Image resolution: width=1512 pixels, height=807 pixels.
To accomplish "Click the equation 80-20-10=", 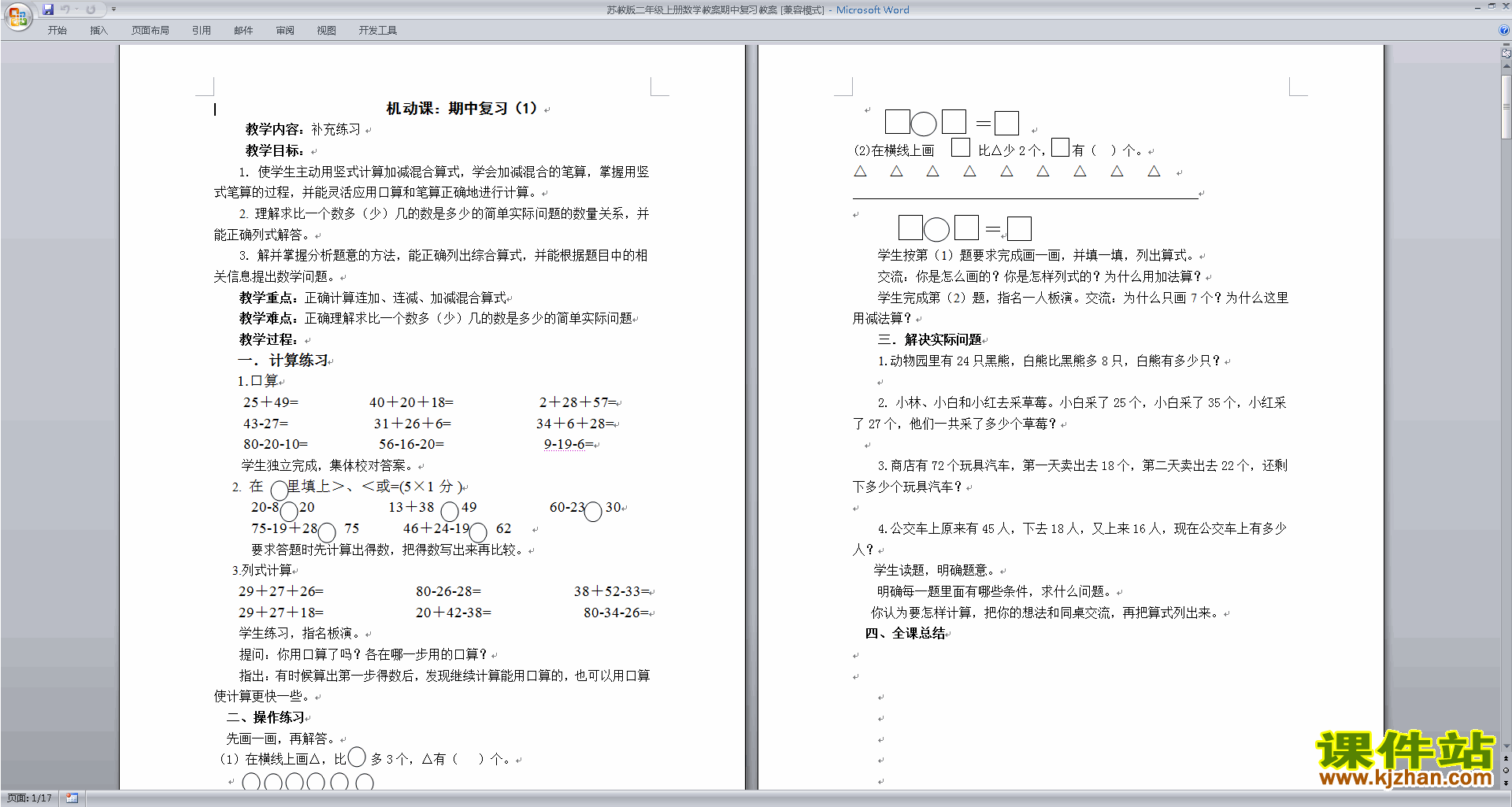I will [276, 444].
